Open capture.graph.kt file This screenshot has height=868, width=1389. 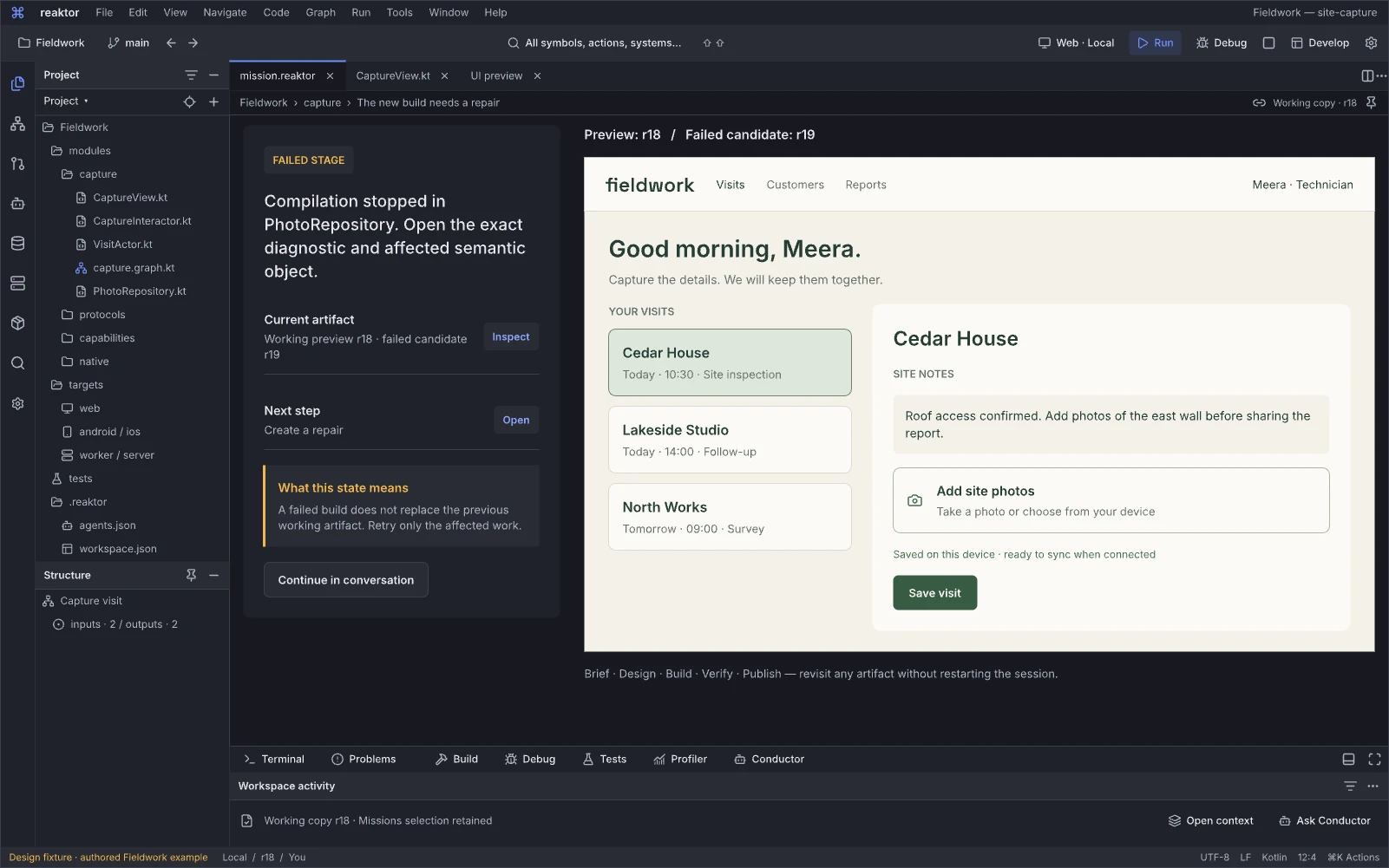pos(132,268)
